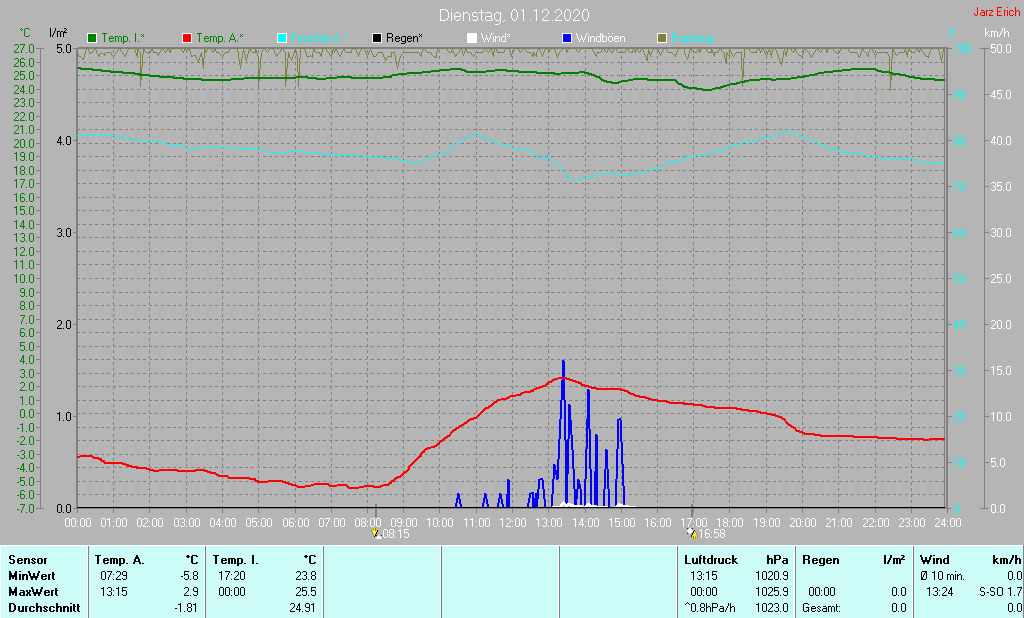
Task: Click the sunset icon at 16:58
Action: pos(692,533)
